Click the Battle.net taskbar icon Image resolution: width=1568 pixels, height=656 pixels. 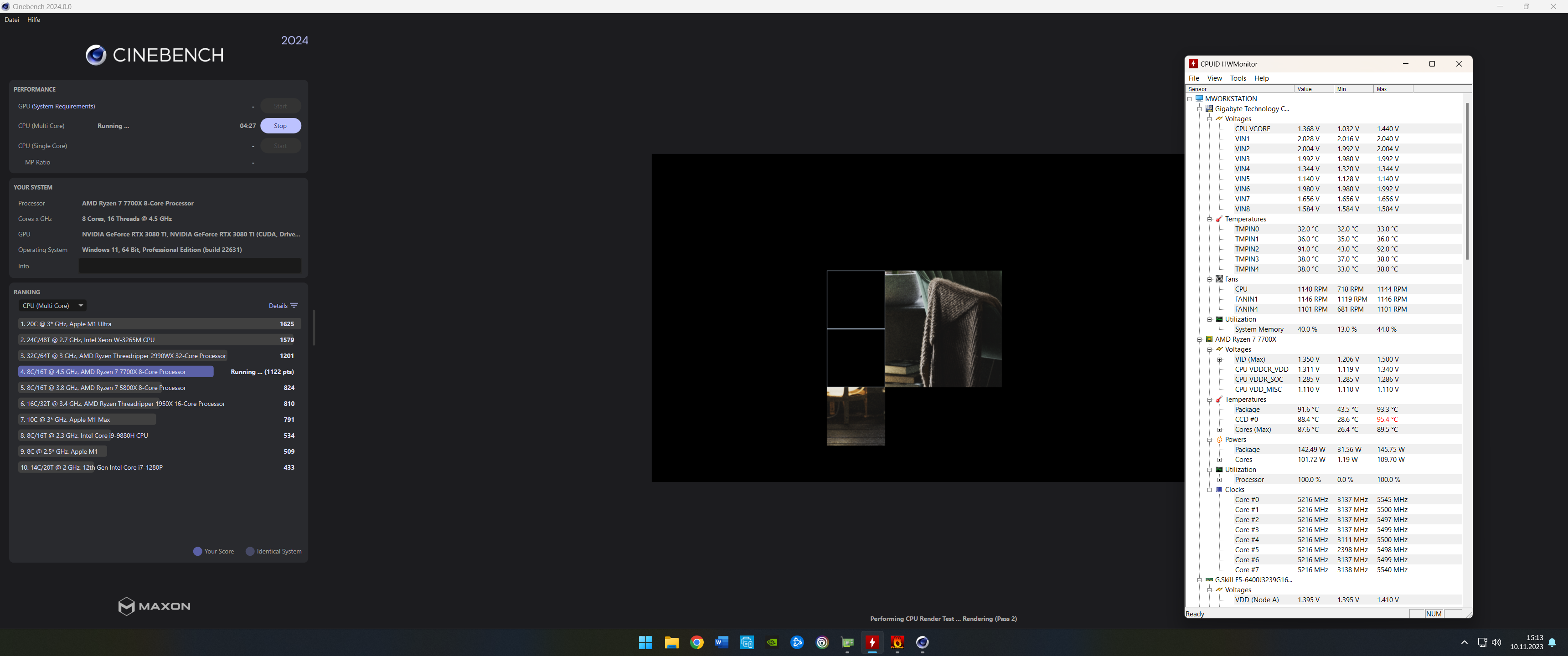pos(797,642)
